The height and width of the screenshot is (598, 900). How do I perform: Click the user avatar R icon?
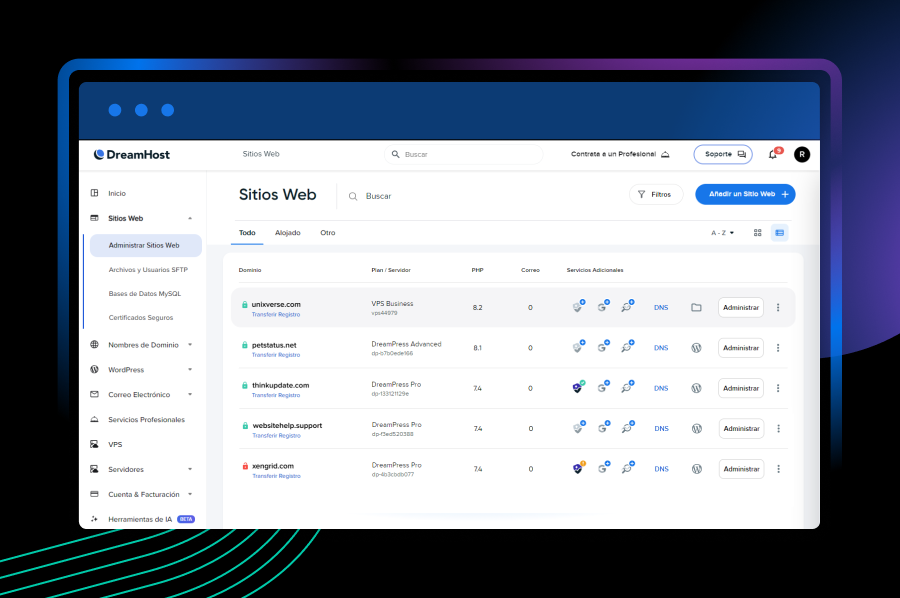pos(802,155)
